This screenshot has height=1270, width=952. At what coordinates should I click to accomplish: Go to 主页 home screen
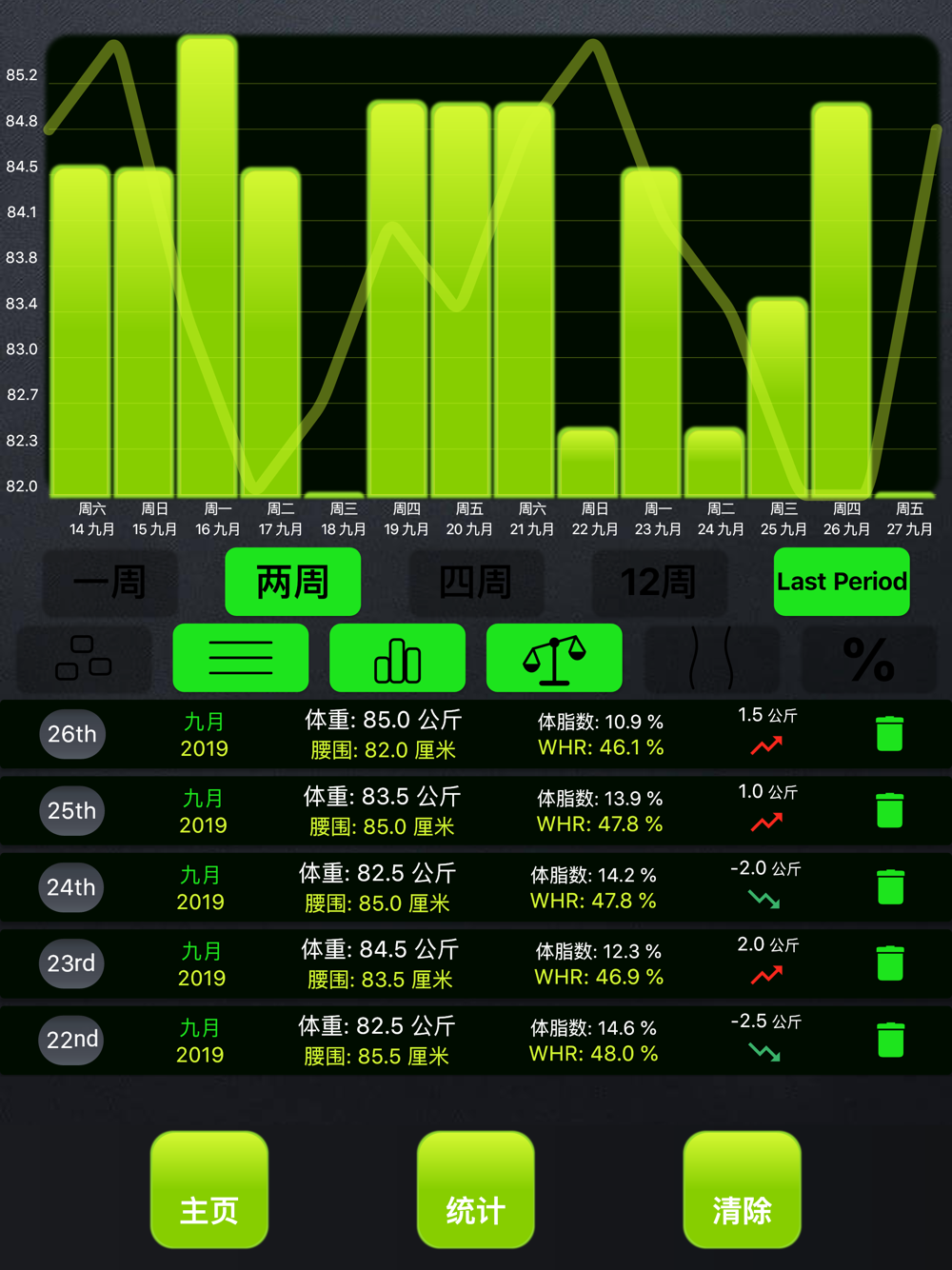209,1190
